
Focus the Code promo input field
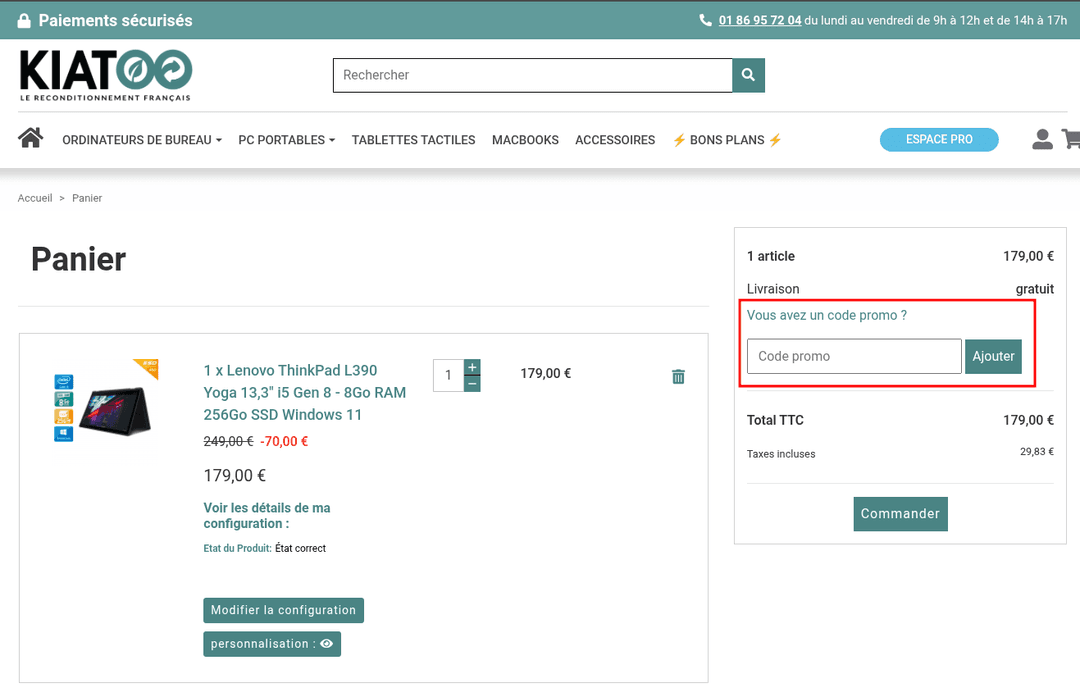[x=854, y=356]
